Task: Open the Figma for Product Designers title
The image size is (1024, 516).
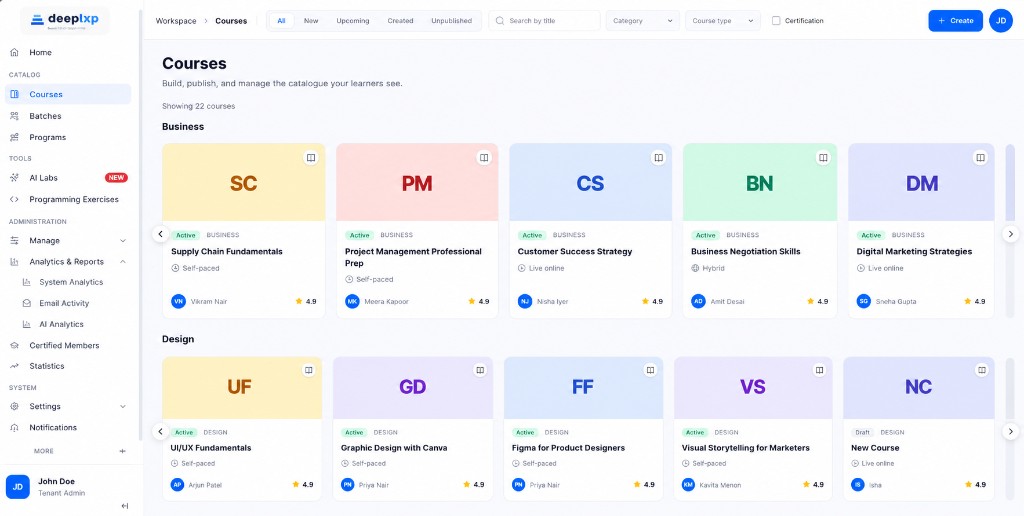Action: 568,448
